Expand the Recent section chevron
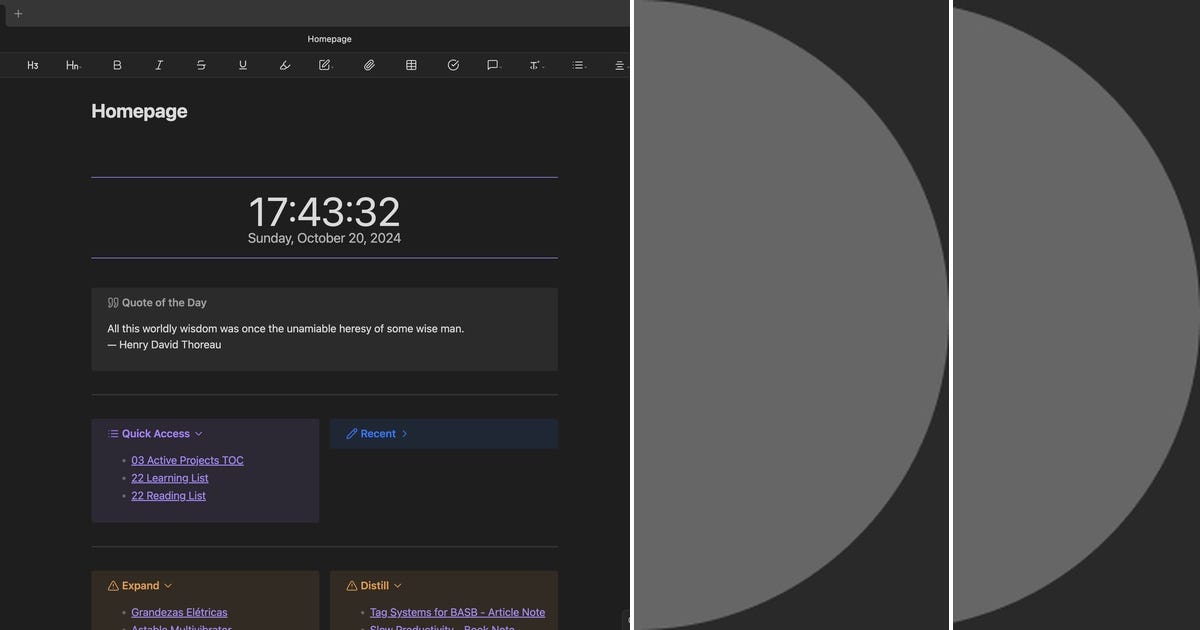 coord(405,433)
